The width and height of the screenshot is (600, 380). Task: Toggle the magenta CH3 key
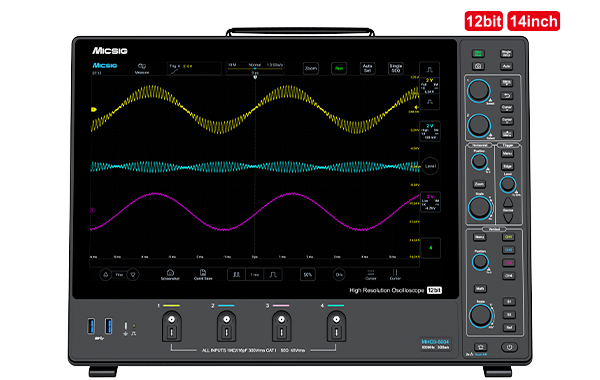coord(508,263)
